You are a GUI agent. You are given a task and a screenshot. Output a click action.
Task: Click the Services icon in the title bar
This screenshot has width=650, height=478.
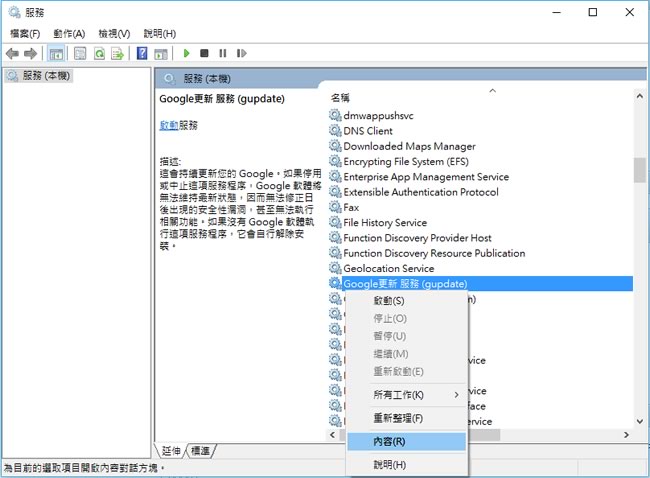[x=14, y=12]
